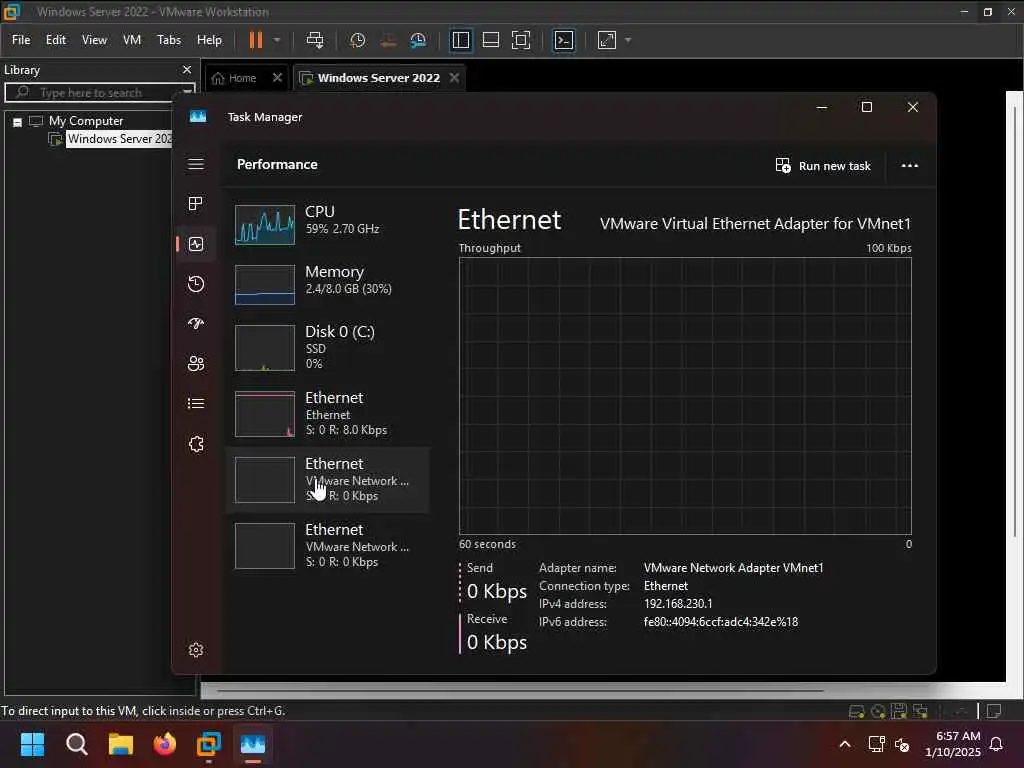Click VMware horizontal scrollbar
This screenshot has width=1024, height=768.
point(520,690)
